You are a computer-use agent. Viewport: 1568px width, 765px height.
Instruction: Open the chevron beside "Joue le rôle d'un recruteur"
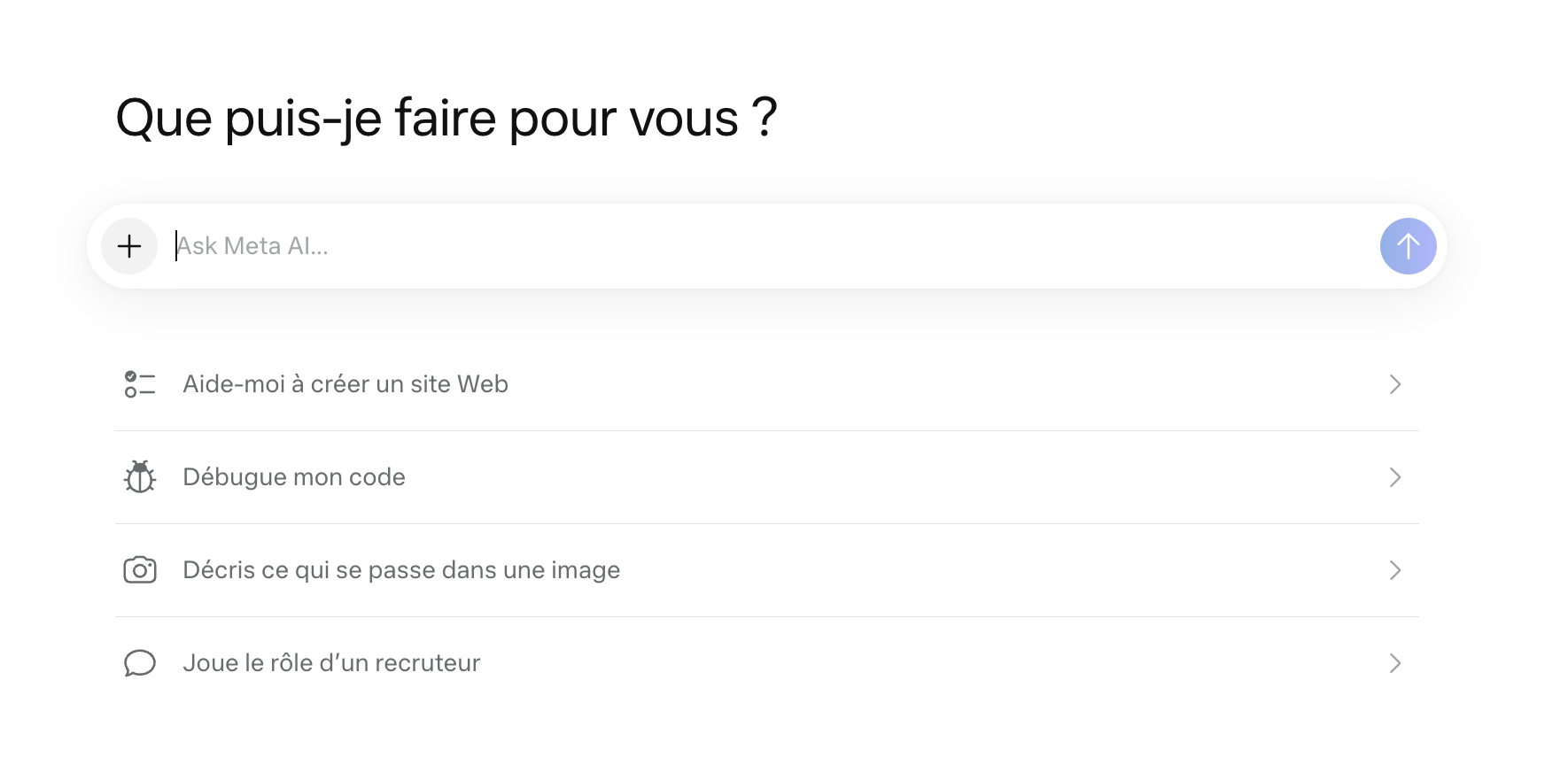[1395, 663]
